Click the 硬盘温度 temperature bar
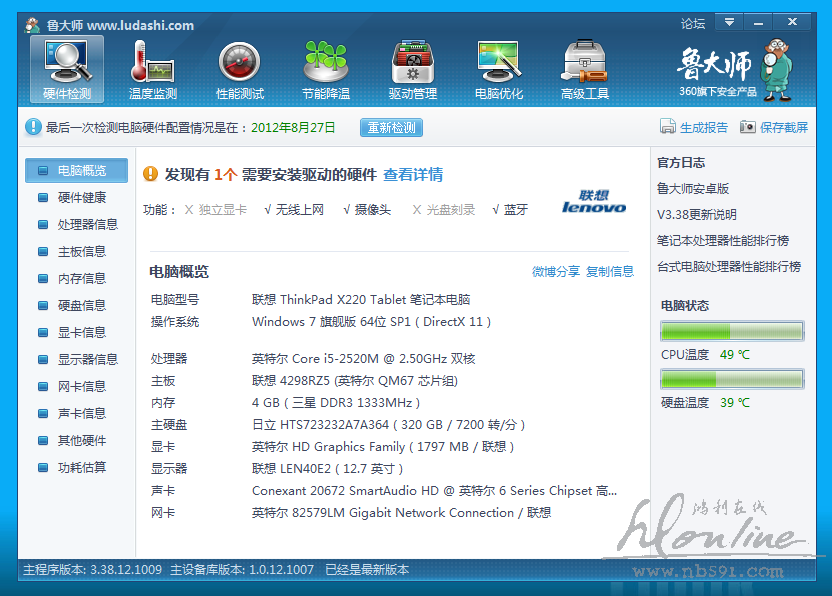Image resolution: width=832 pixels, height=596 pixels. pyautogui.click(x=732, y=379)
